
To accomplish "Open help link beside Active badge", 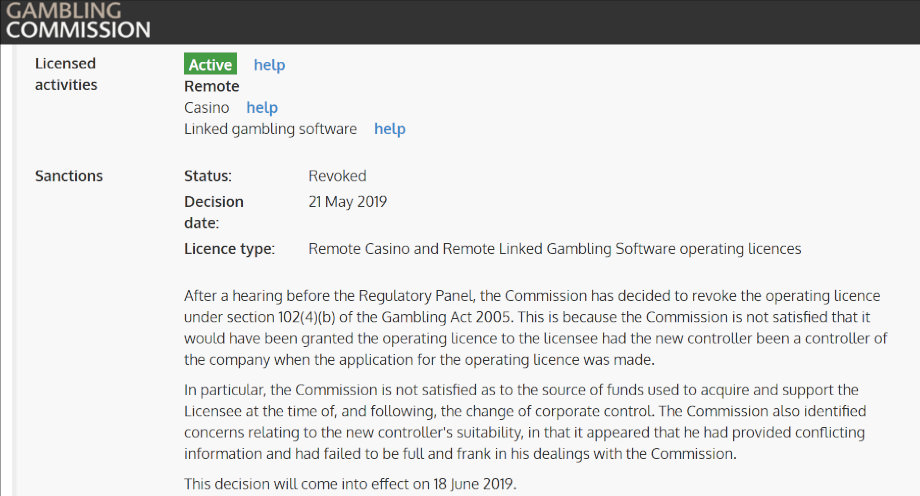I will [x=269, y=65].
